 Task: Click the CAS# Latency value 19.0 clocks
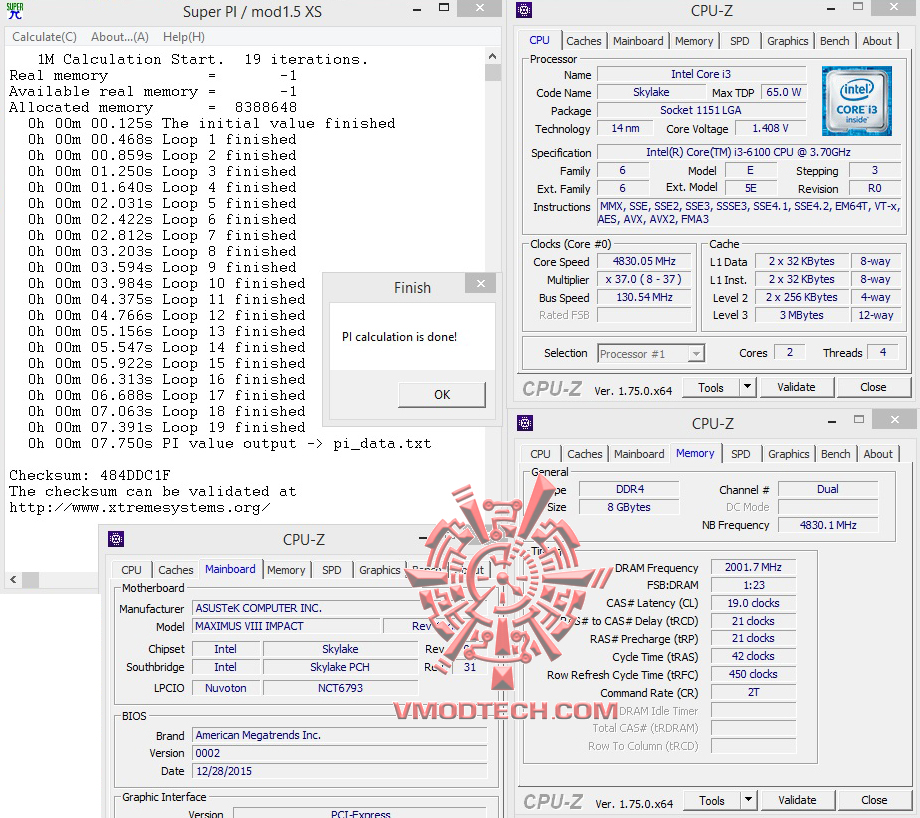[753, 603]
